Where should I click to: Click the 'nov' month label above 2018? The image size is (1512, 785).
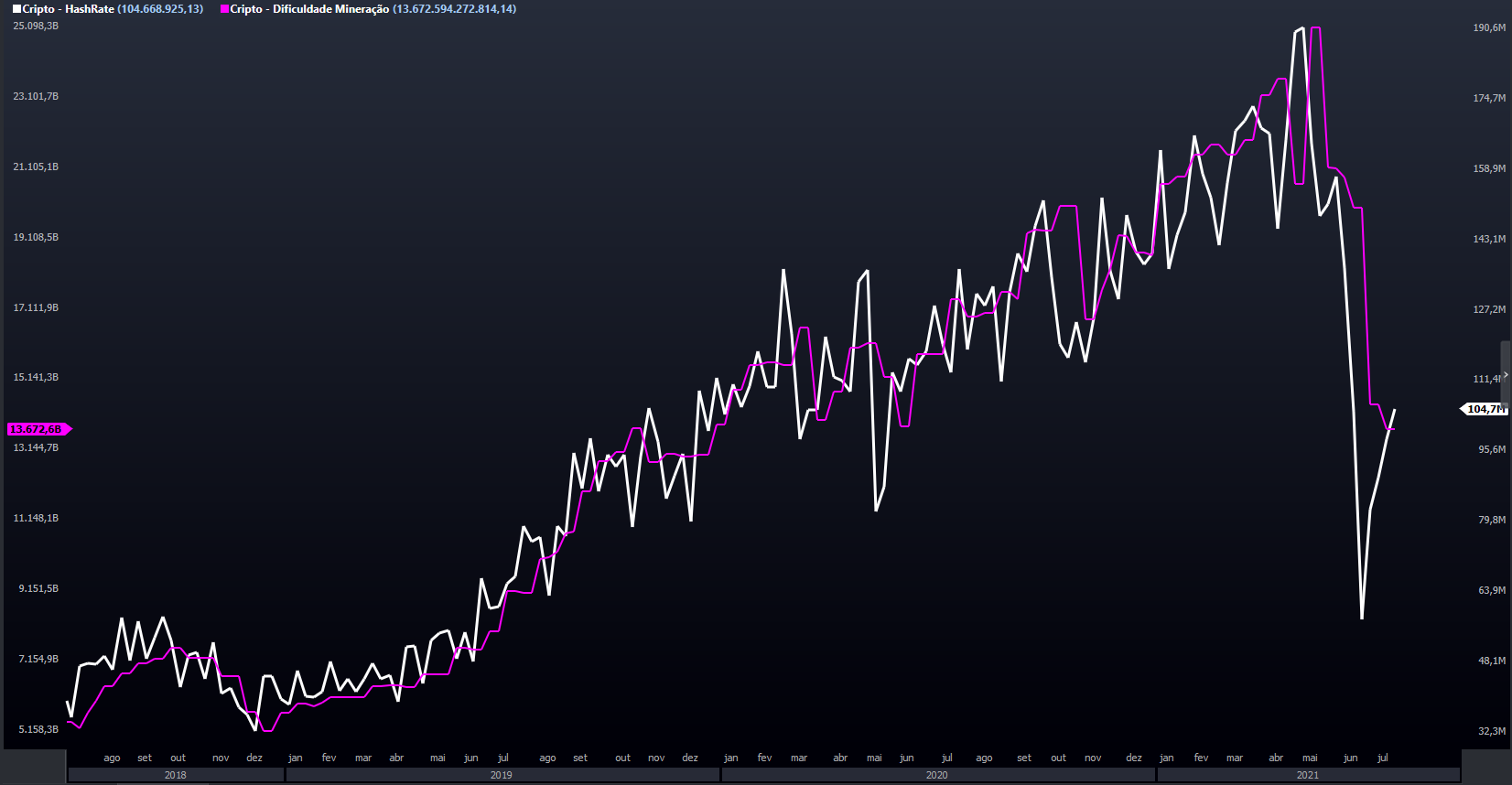(221, 758)
